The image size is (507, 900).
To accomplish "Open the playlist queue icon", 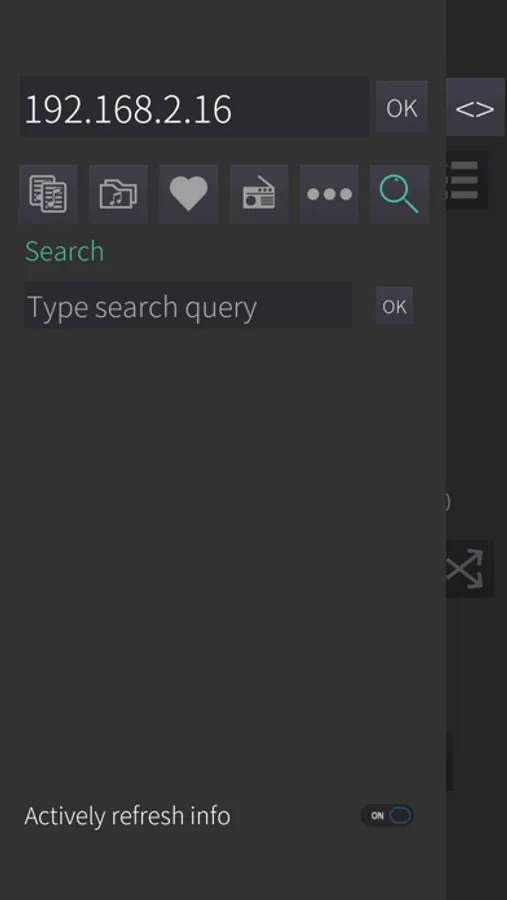I will 48,194.
